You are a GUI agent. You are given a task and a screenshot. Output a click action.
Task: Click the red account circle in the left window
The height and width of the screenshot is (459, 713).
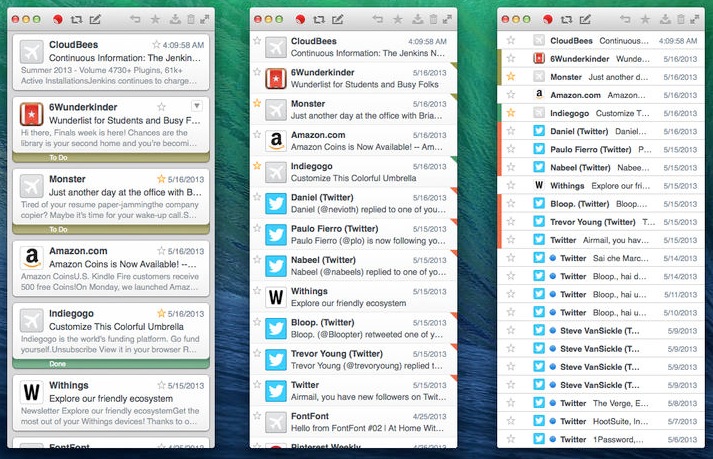[x=58, y=19]
